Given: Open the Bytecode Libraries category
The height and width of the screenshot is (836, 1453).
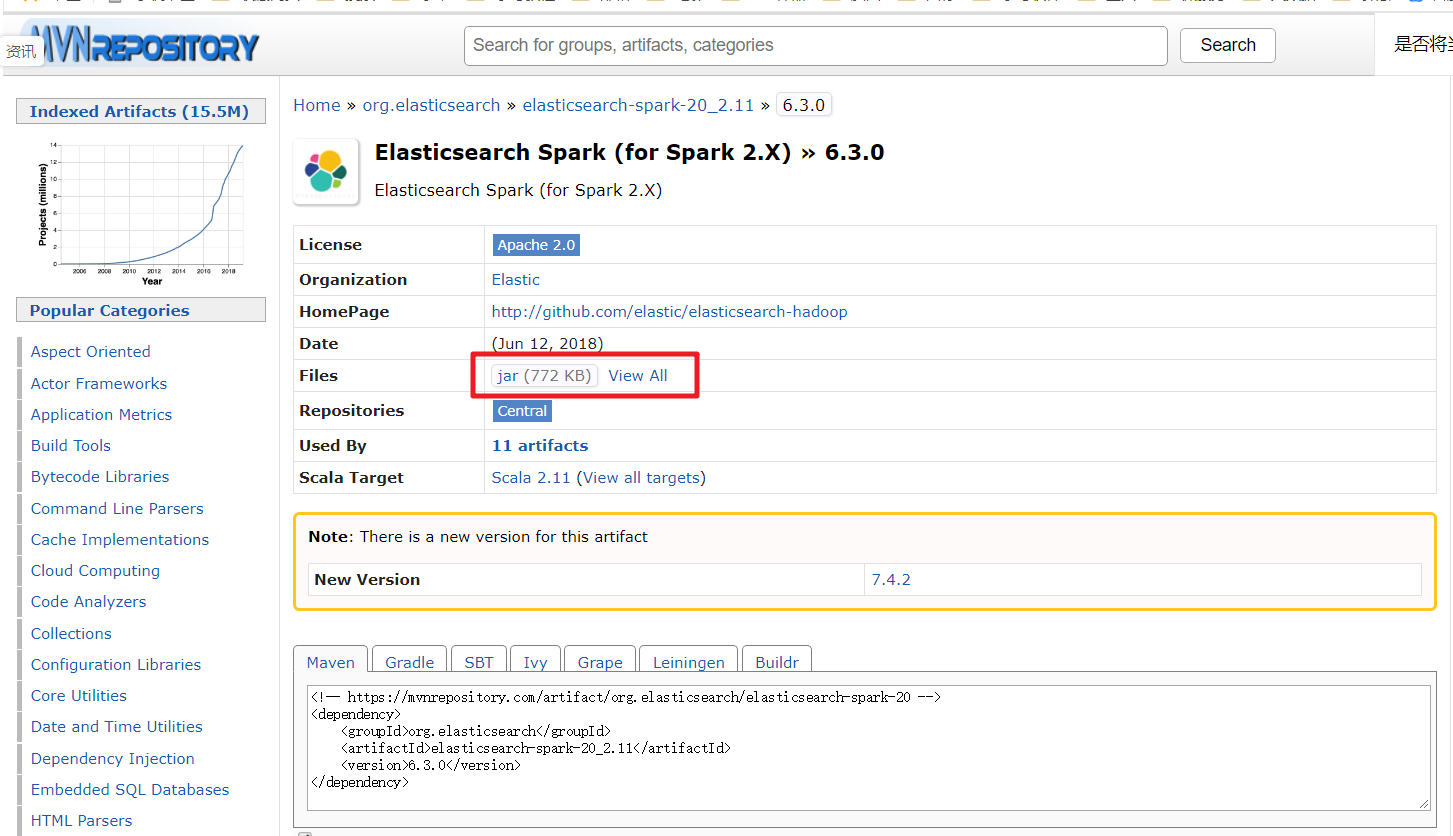Looking at the screenshot, I should 100,477.
